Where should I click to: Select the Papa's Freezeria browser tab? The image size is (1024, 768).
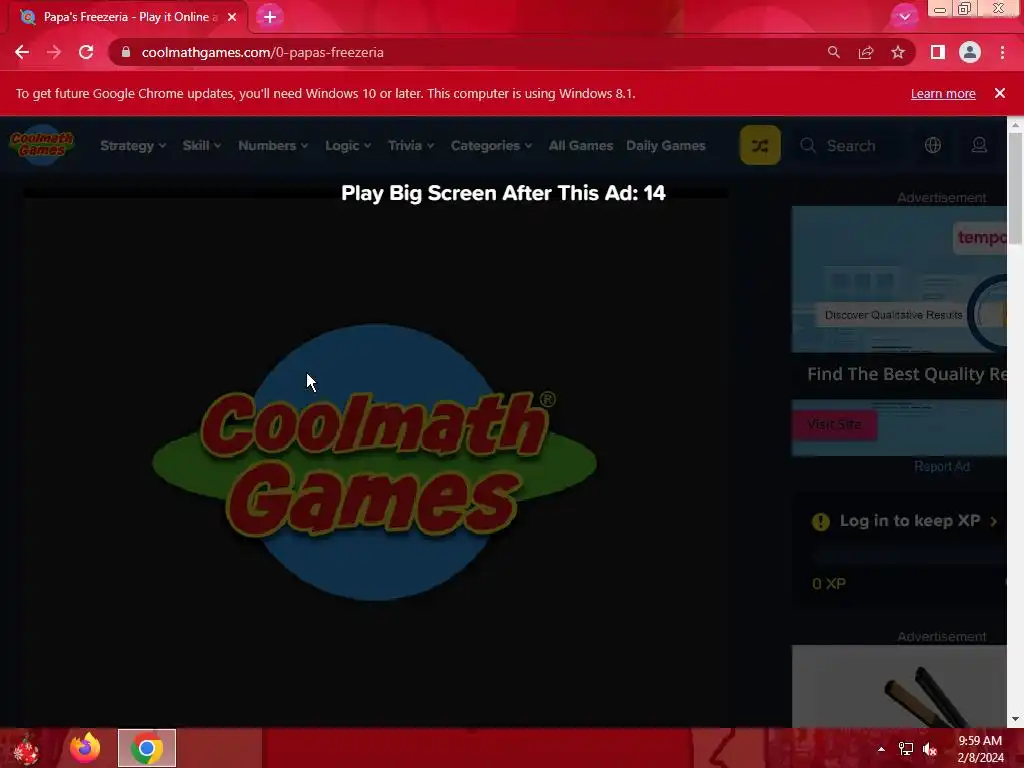click(127, 17)
